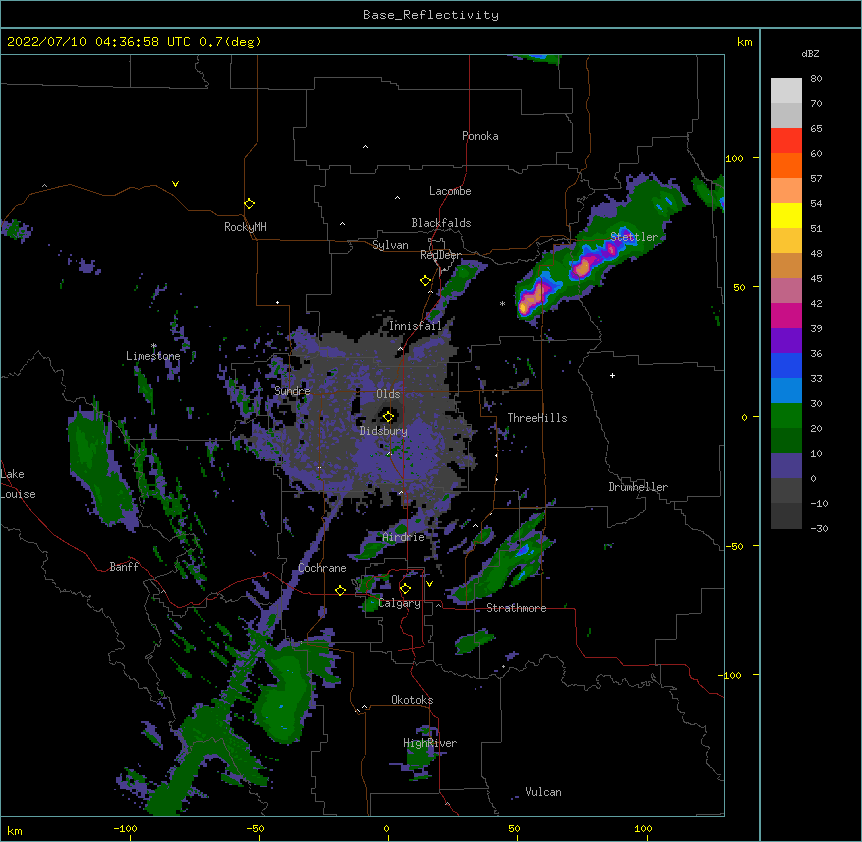This screenshot has height=842, width=862.
Task: Click the white 70-80 dBZ legend swatch
Action: [x=786, y=90]
